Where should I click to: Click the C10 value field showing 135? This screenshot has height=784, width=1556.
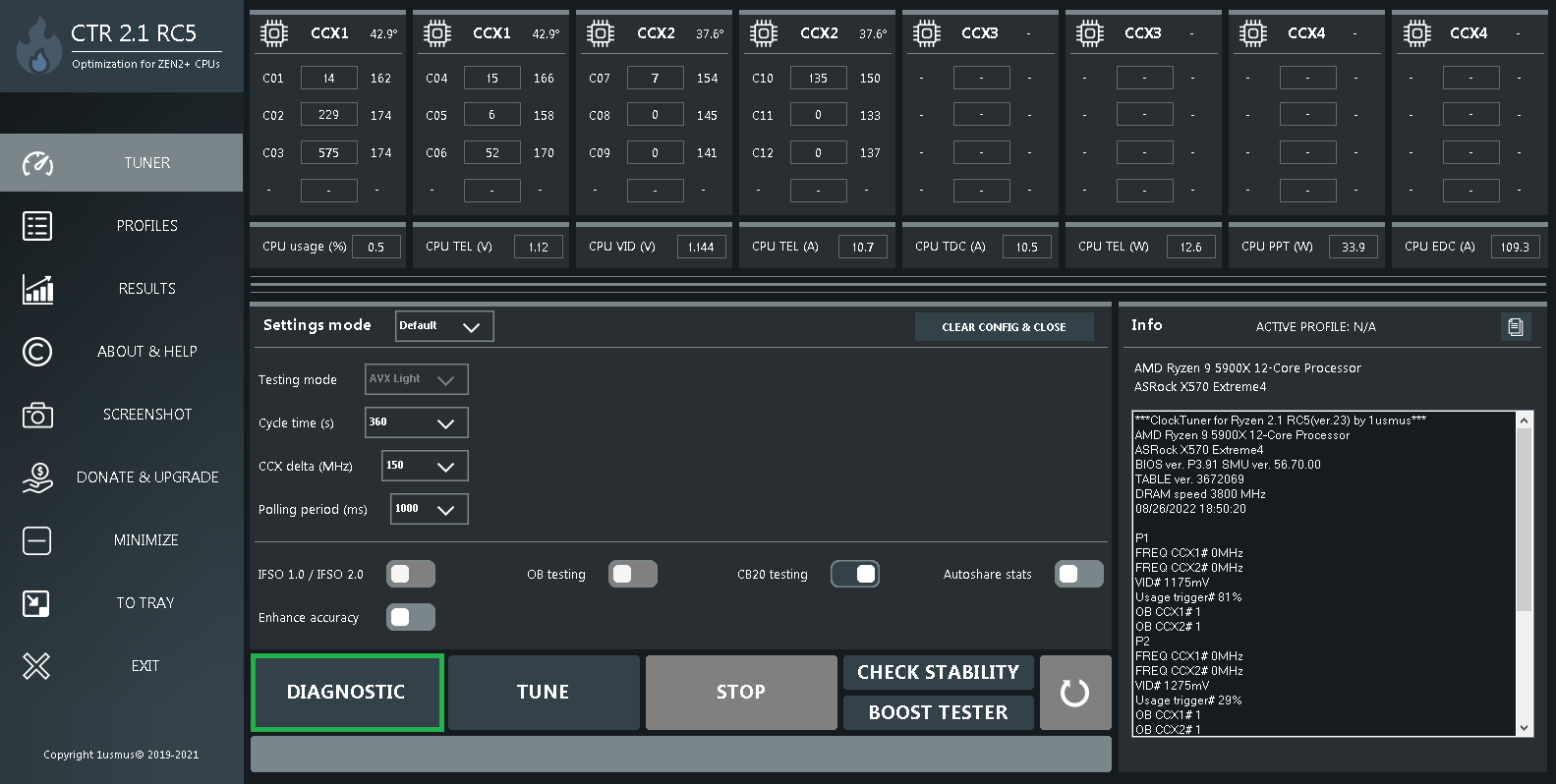818,78
